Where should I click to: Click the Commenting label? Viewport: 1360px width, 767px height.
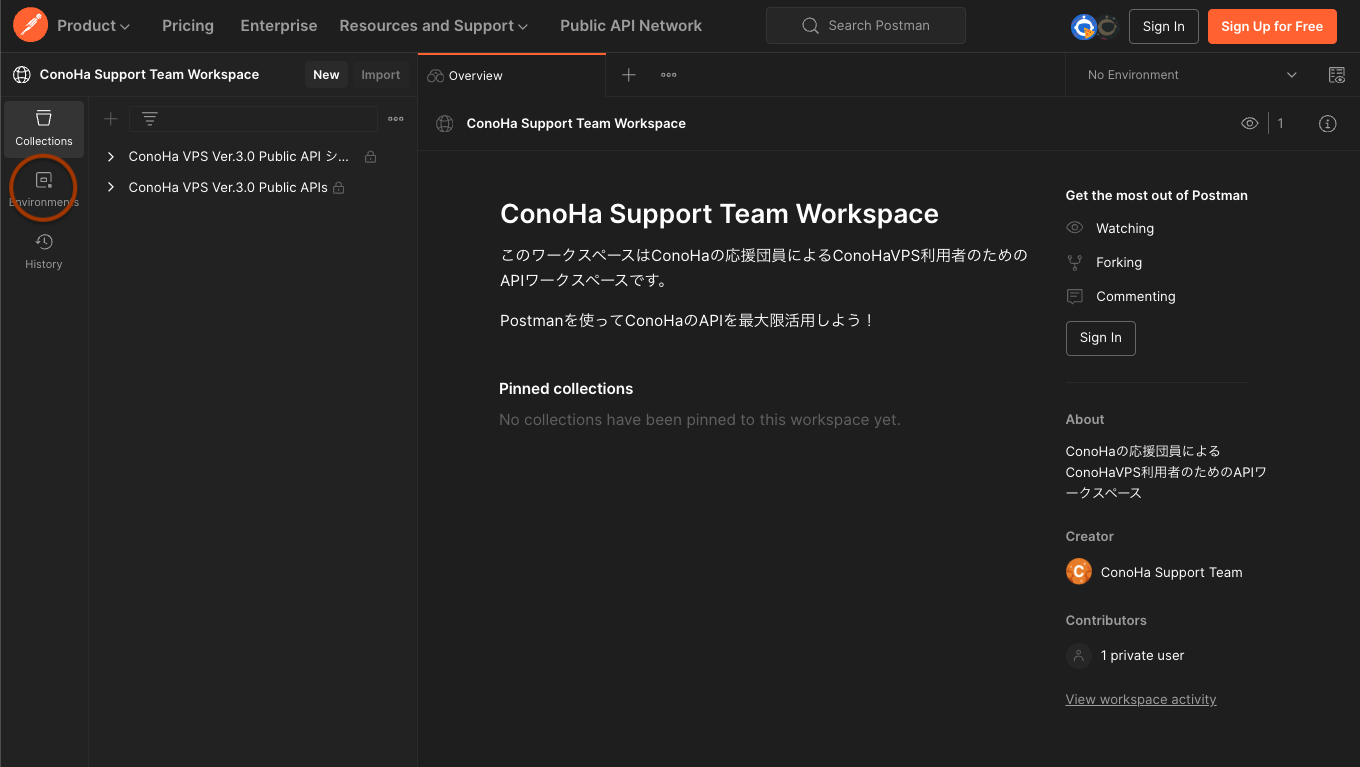[1136, 296]
